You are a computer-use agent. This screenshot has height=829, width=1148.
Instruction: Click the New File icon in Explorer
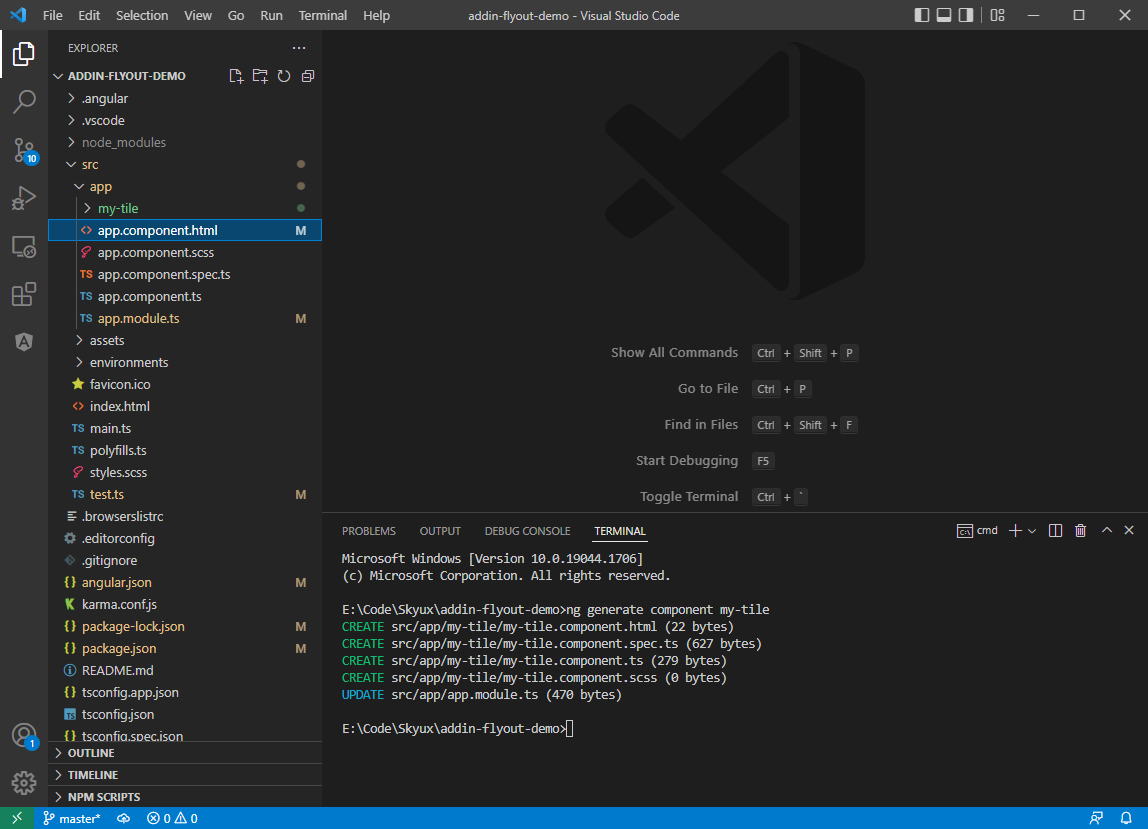(236, 76)
